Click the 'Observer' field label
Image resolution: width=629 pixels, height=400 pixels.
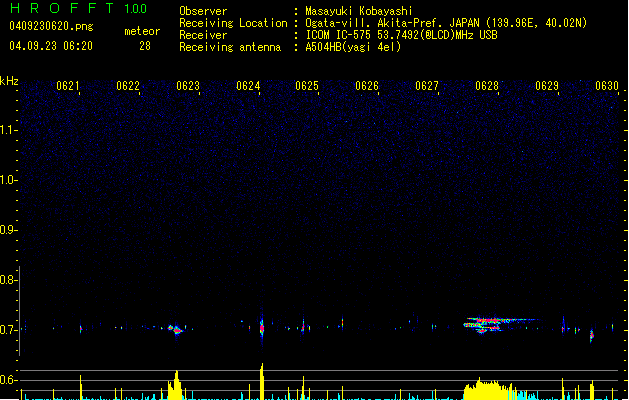coord(203,11)
